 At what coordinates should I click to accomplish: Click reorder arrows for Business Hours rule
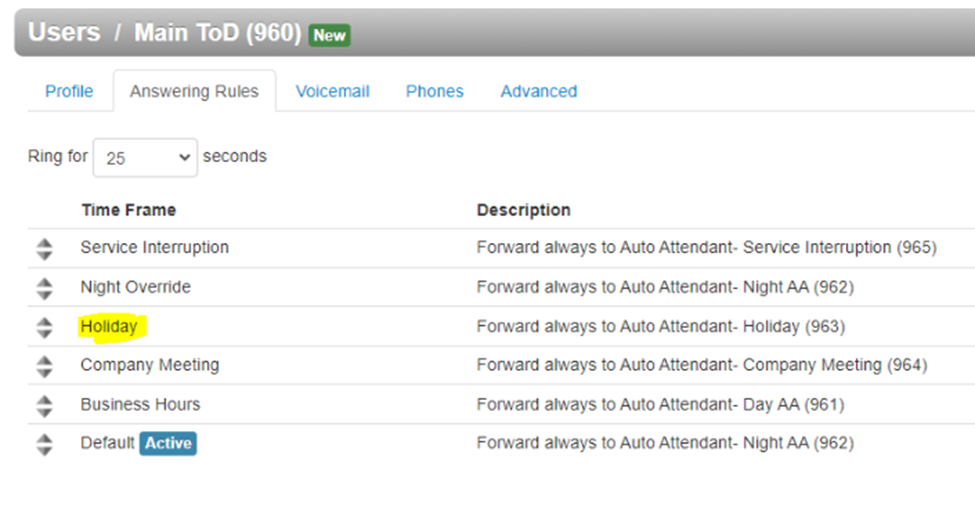44,405
